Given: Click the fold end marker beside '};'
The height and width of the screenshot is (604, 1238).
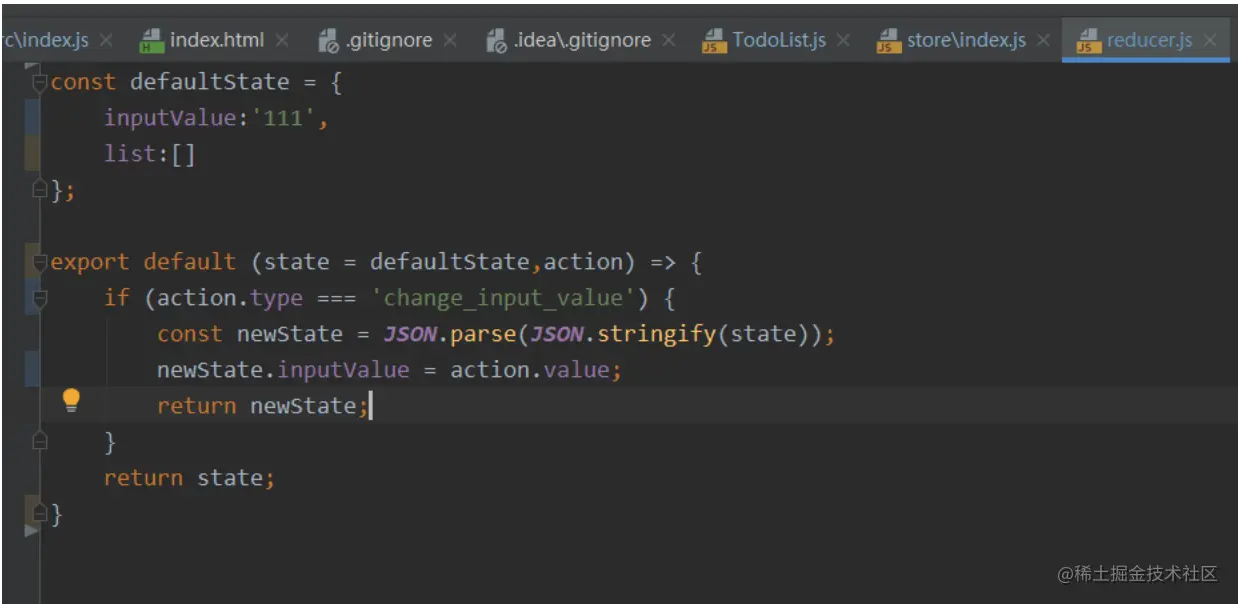Looking at the screenshot, I should [x=40, y=188].
